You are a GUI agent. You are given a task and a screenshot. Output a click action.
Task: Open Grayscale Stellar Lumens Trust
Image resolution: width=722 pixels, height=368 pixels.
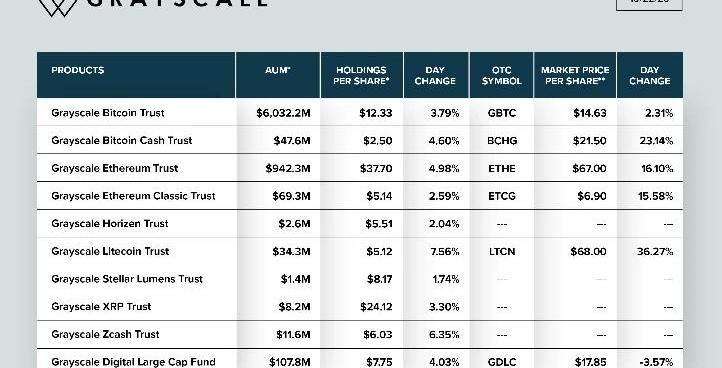(127, 279)
